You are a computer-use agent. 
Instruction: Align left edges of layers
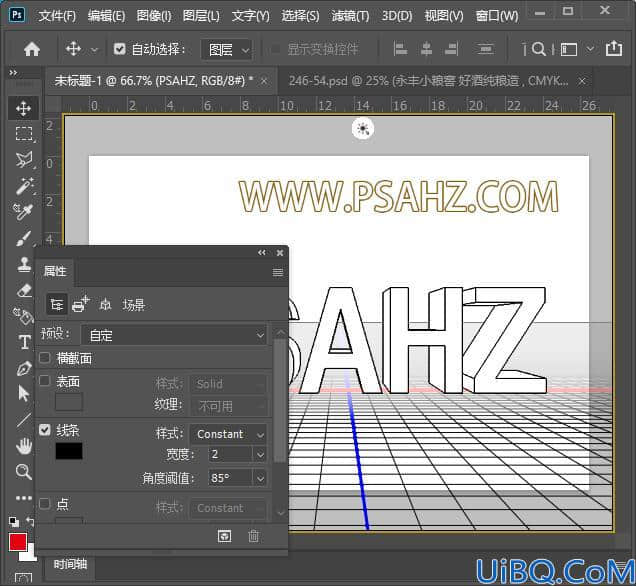(400, 49)
